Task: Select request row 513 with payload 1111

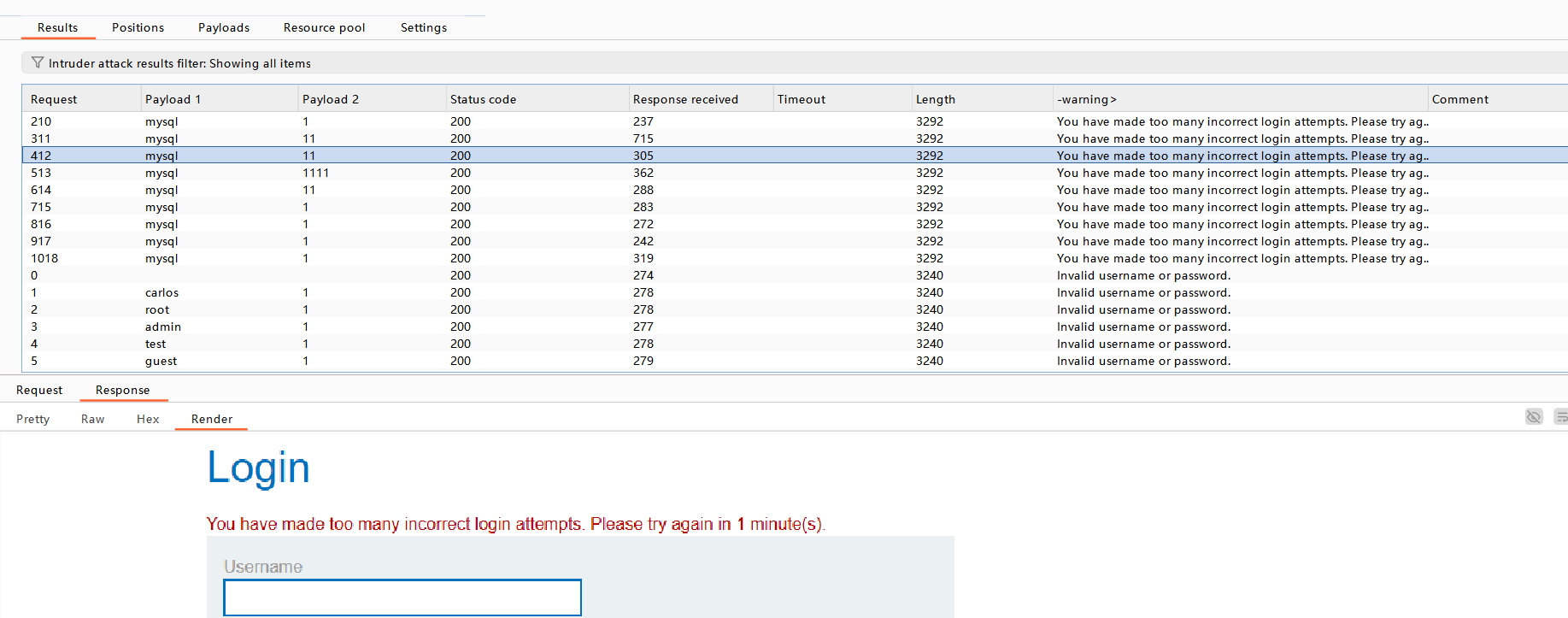Action: click(x=342, y=173)
